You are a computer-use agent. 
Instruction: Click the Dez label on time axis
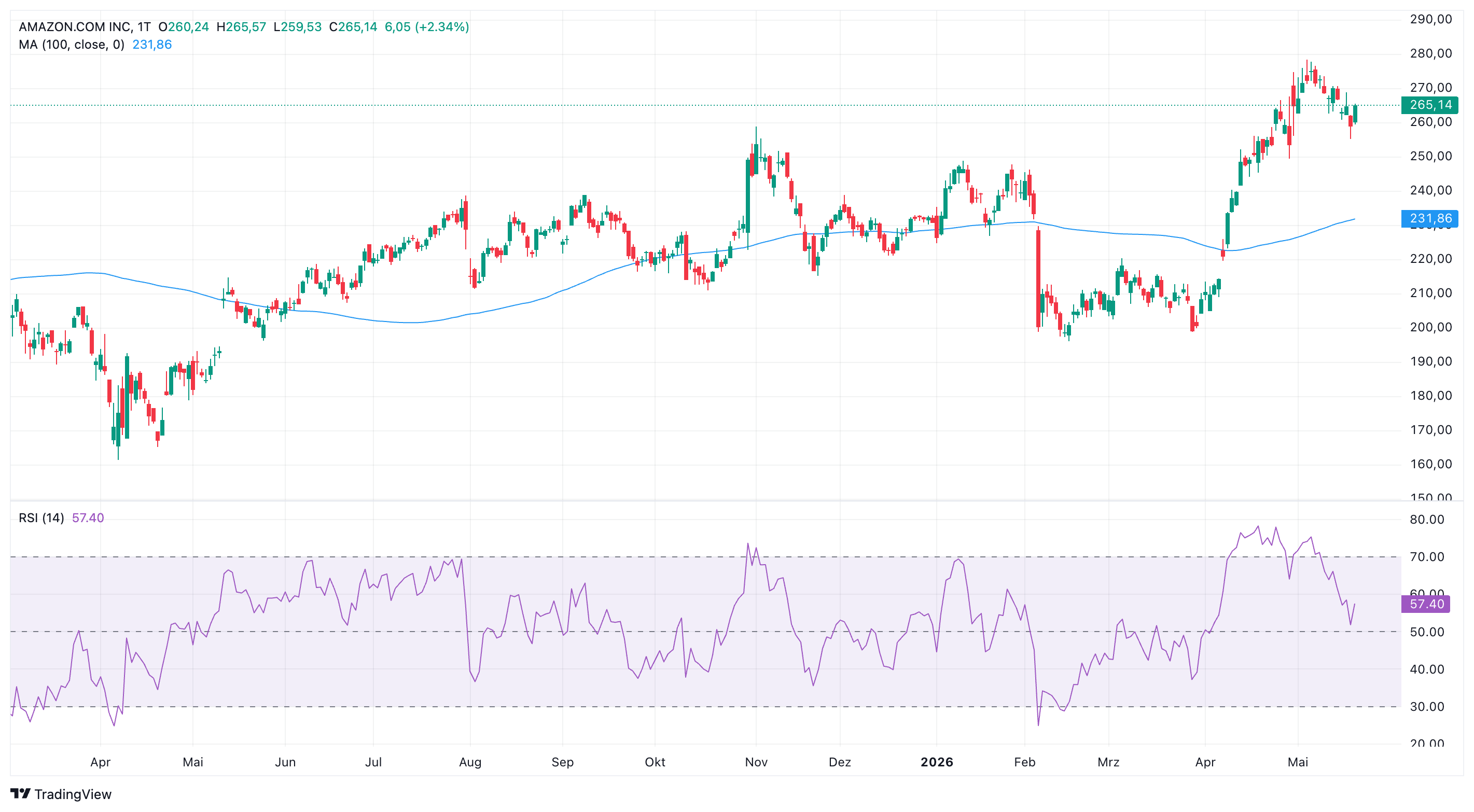point(839,762)
